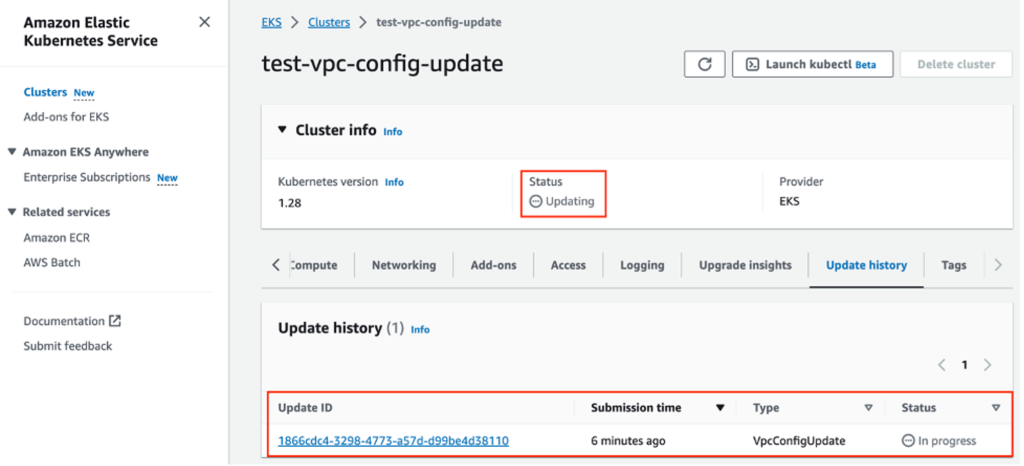Screen dimensions: 1024x466
Task: Go to previous page of update history
Action: click(x=941, y=365)
